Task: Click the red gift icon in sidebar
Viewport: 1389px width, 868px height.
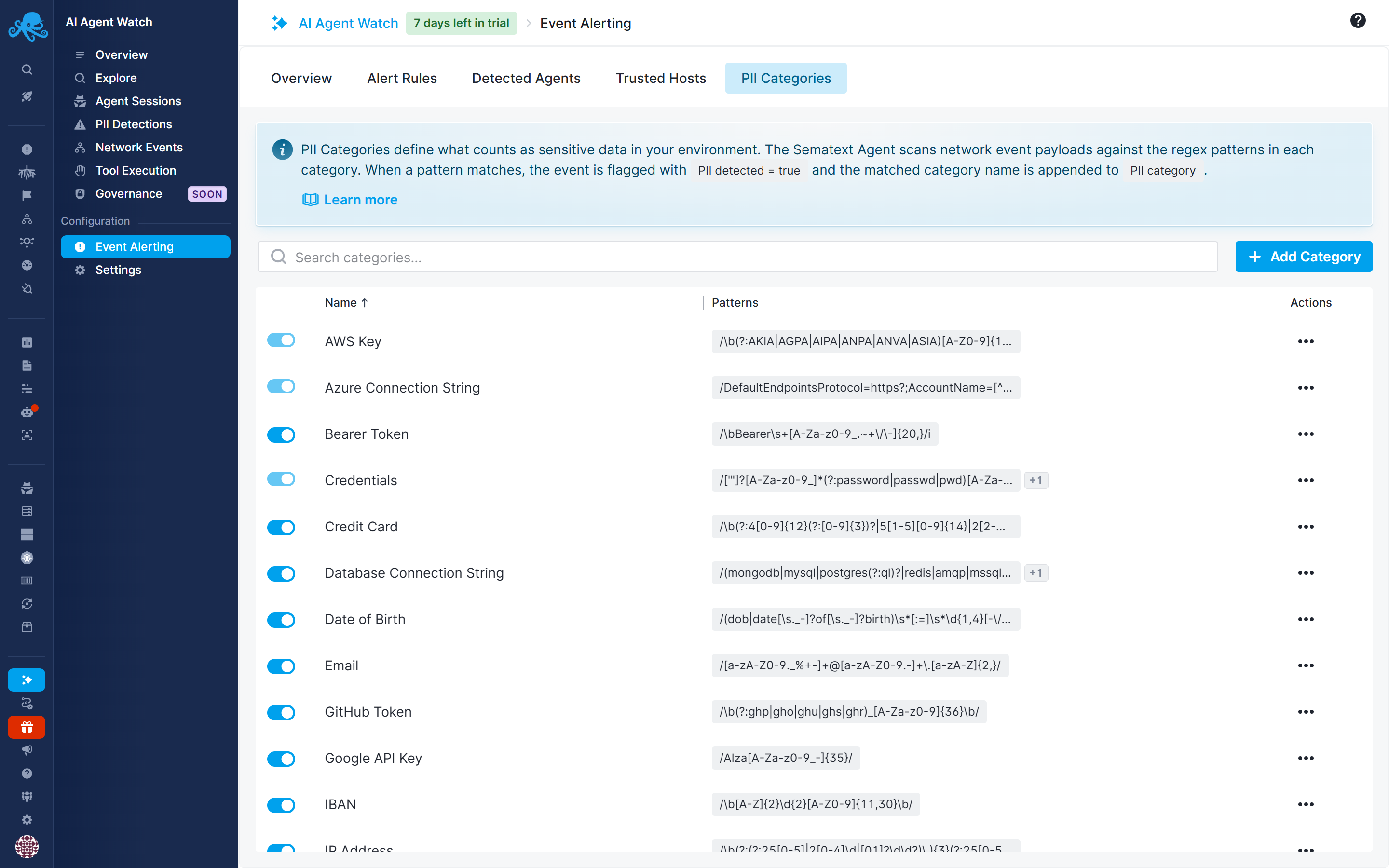Action: pyautogui.click(x=27, y=727)
